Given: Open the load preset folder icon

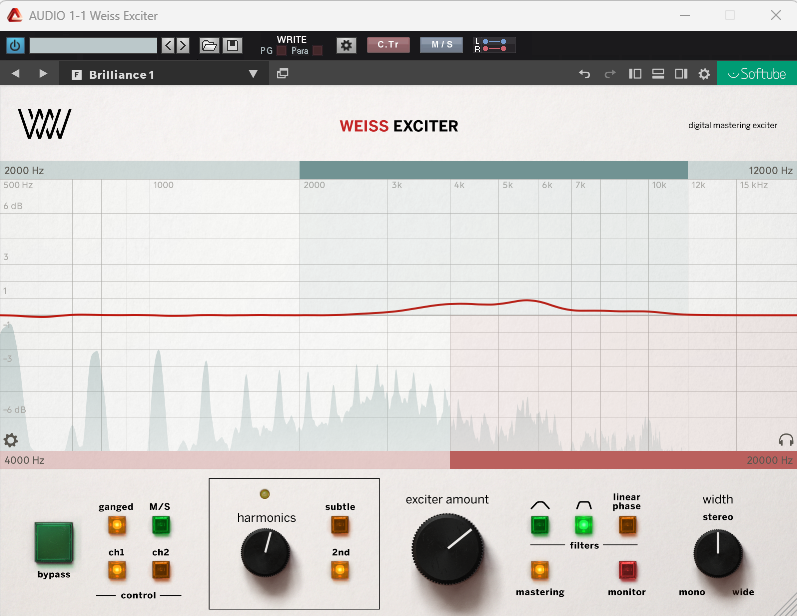Looking at the screenshot, I should point(209,45).
